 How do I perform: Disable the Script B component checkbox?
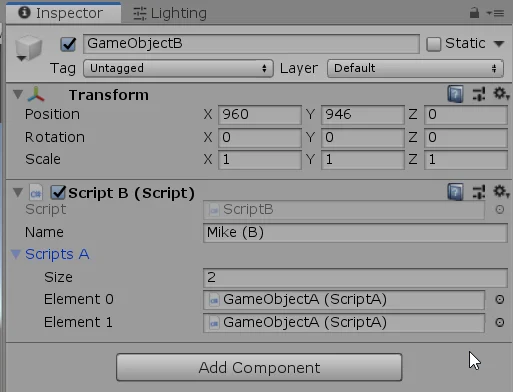coord(58,192)
